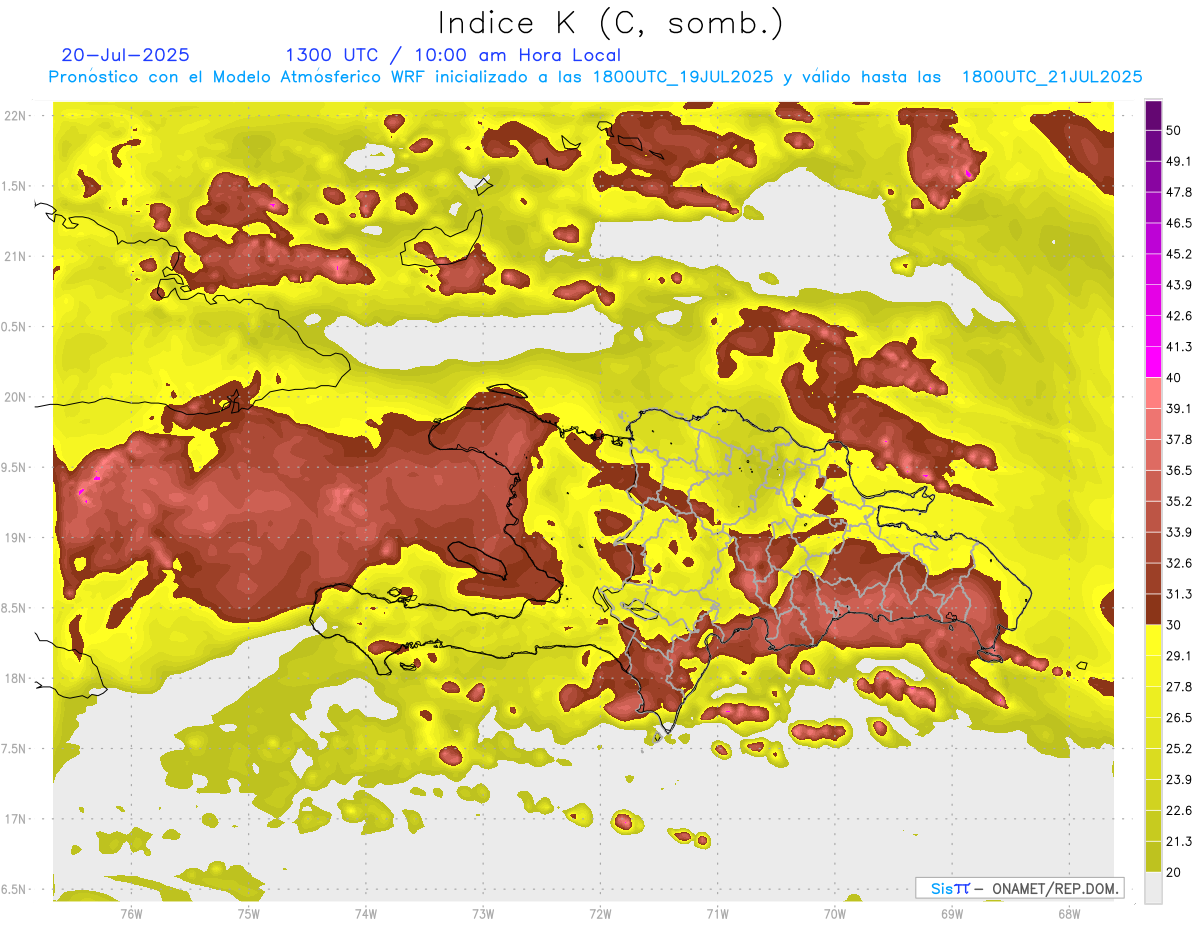Click the 19N latitude label
Screen dimensions: 1200x927
point(16,538)
